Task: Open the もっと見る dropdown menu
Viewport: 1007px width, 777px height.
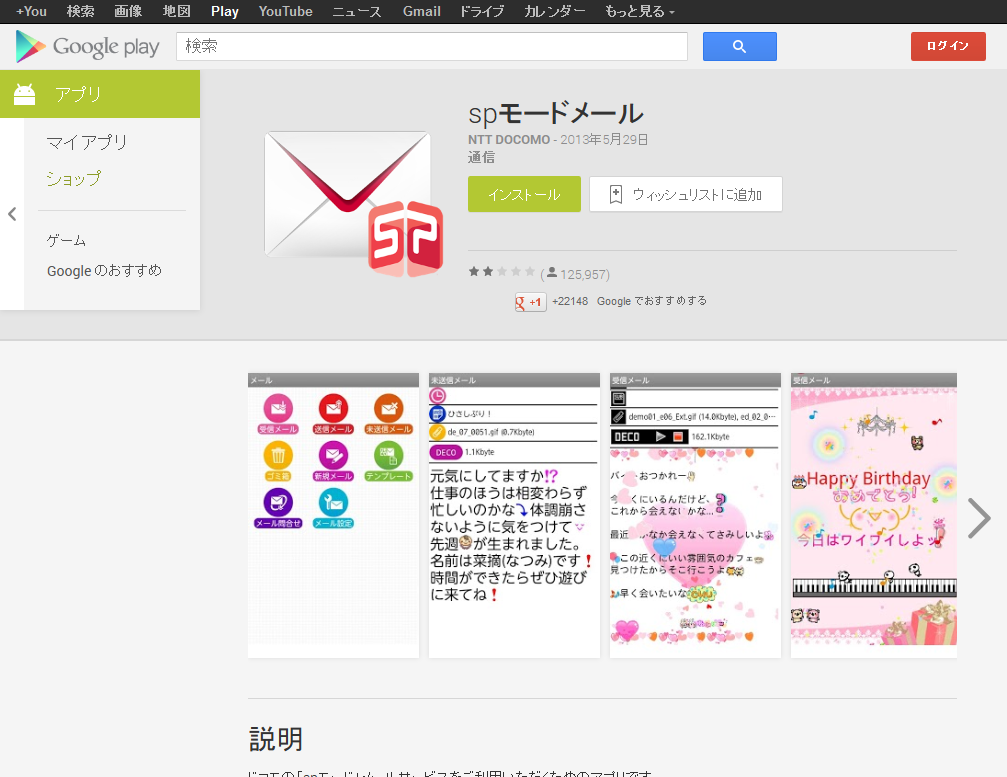Action: click(639, 12)
